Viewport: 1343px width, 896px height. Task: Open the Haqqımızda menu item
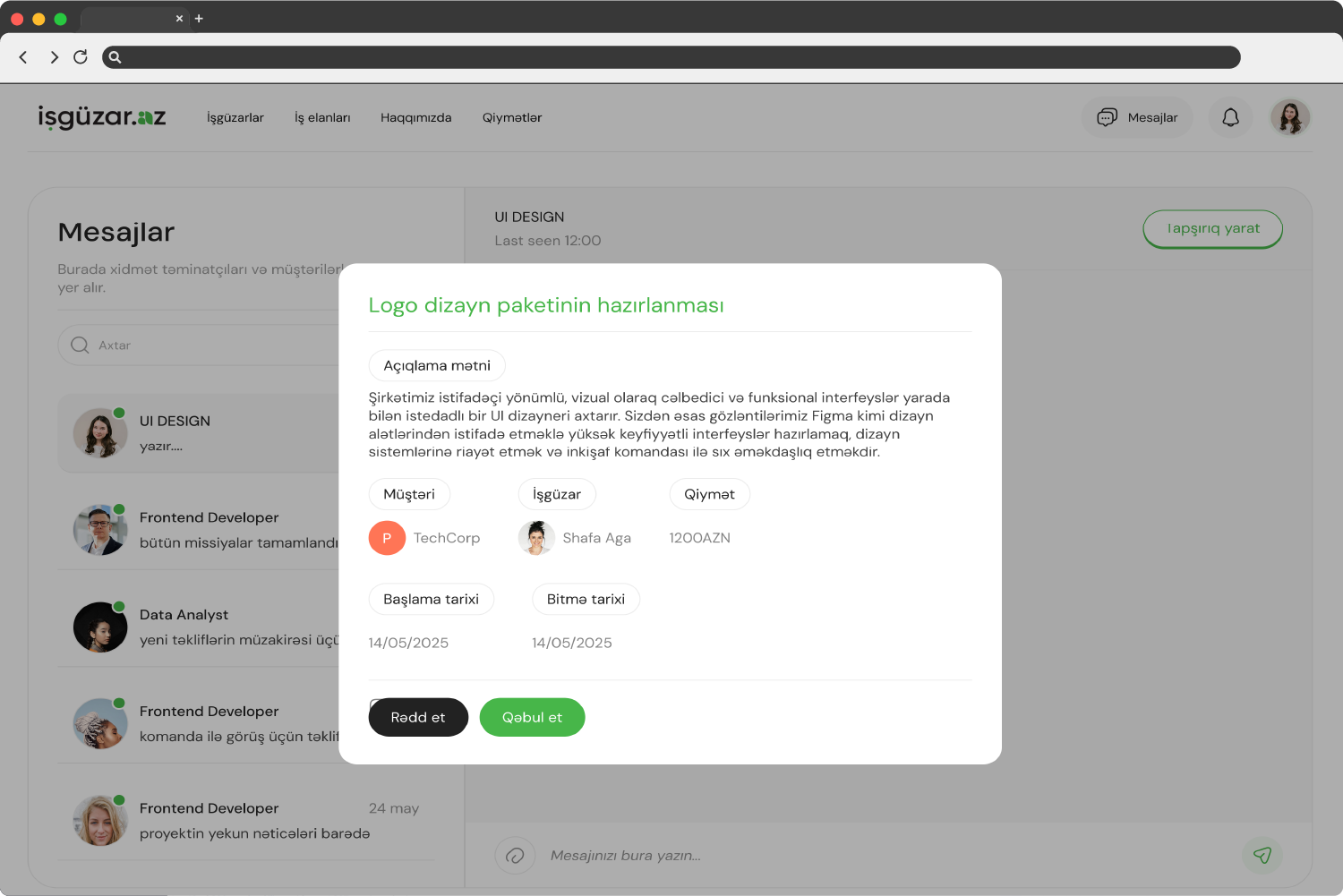point(415,117)
